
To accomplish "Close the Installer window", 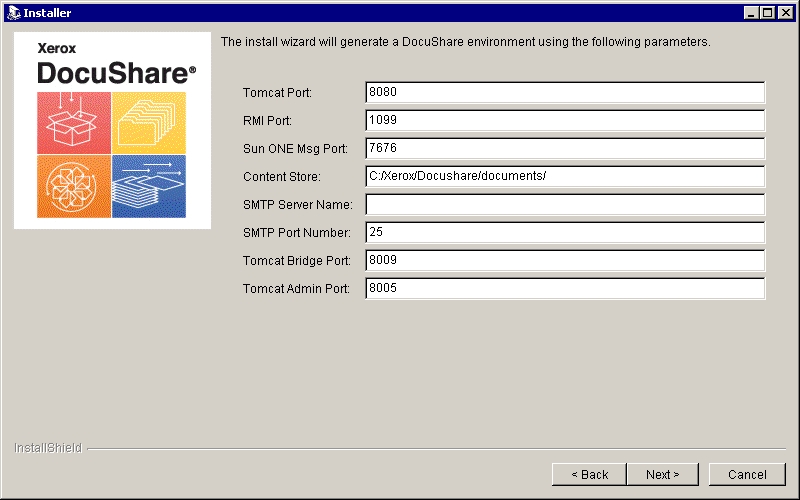I will (x=785, y=13).
